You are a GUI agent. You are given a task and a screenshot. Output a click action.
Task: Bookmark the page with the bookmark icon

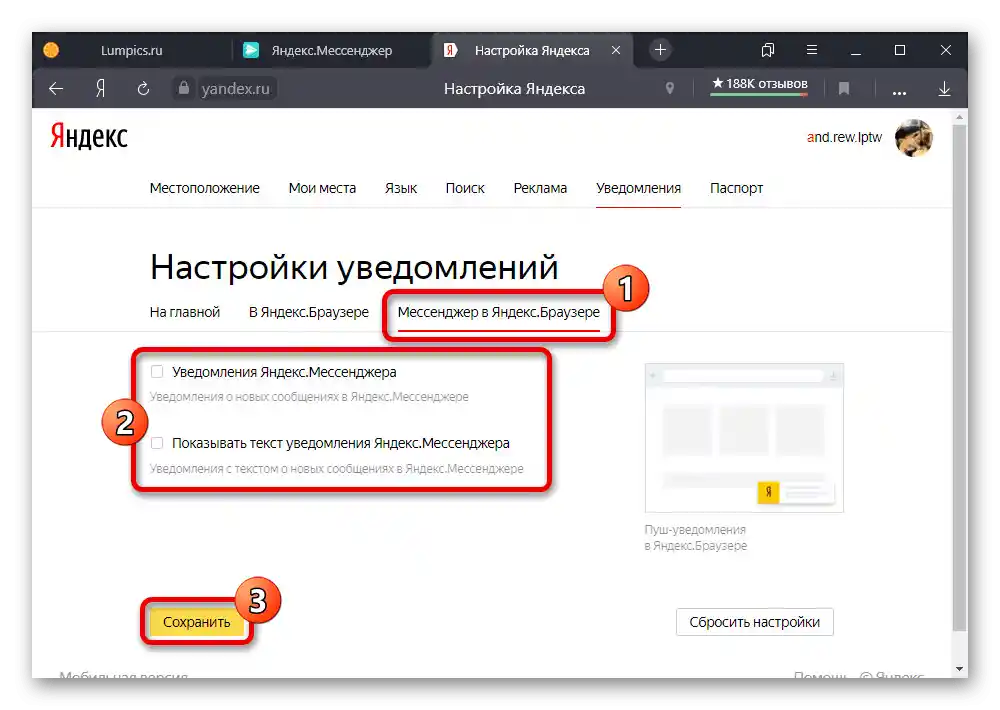click(844, 89)
